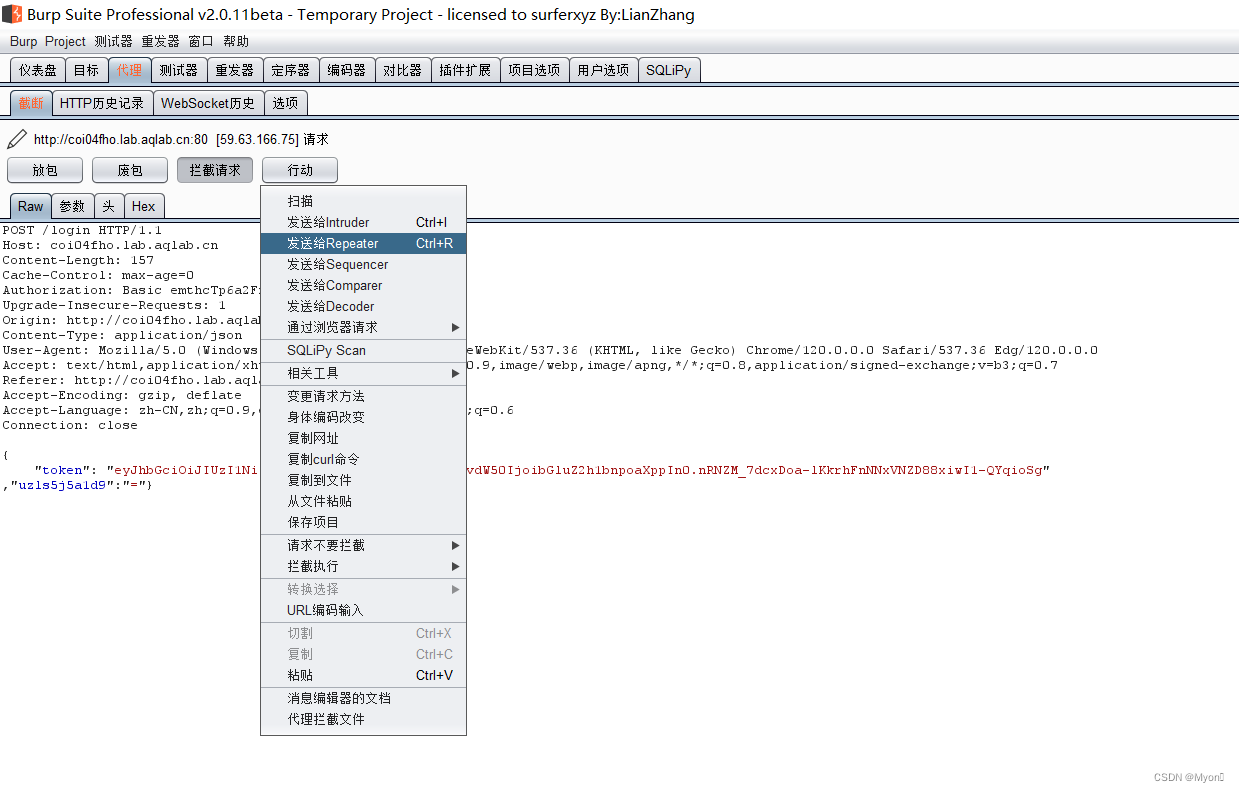The height and width of the screenshot is (792, 1239).
Task: Open the 重发器 top-level tab
Action: pyautogui.click(x=234, y=69)
